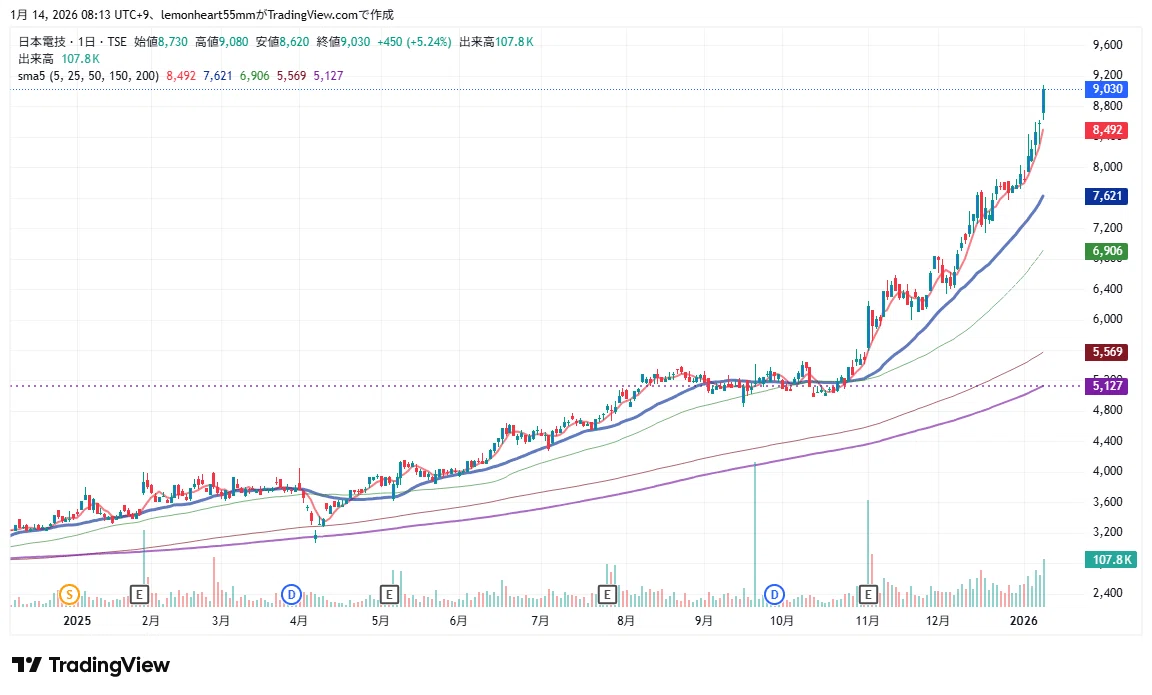1152x695 pixels.
Task: Select the 出来高 volume indicator legend line
Action: (59, 59)
